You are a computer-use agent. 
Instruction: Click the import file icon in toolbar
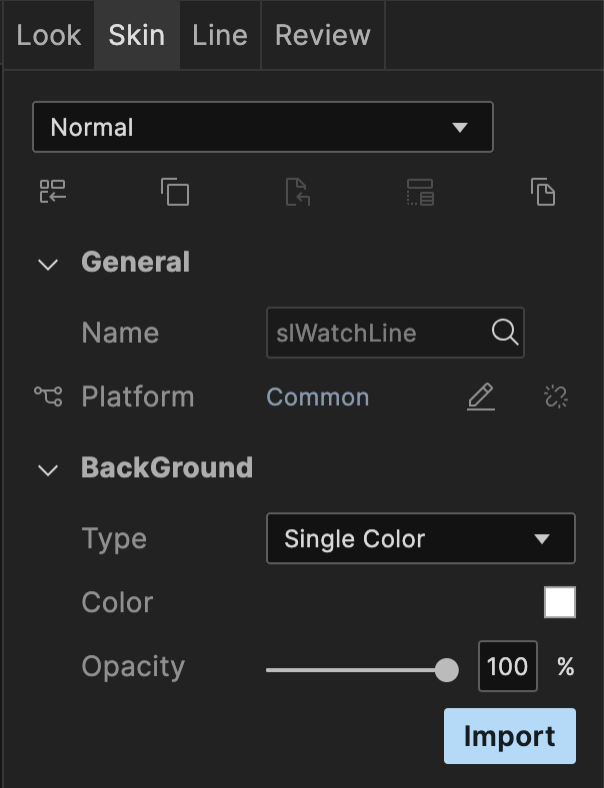coord(298,192)
